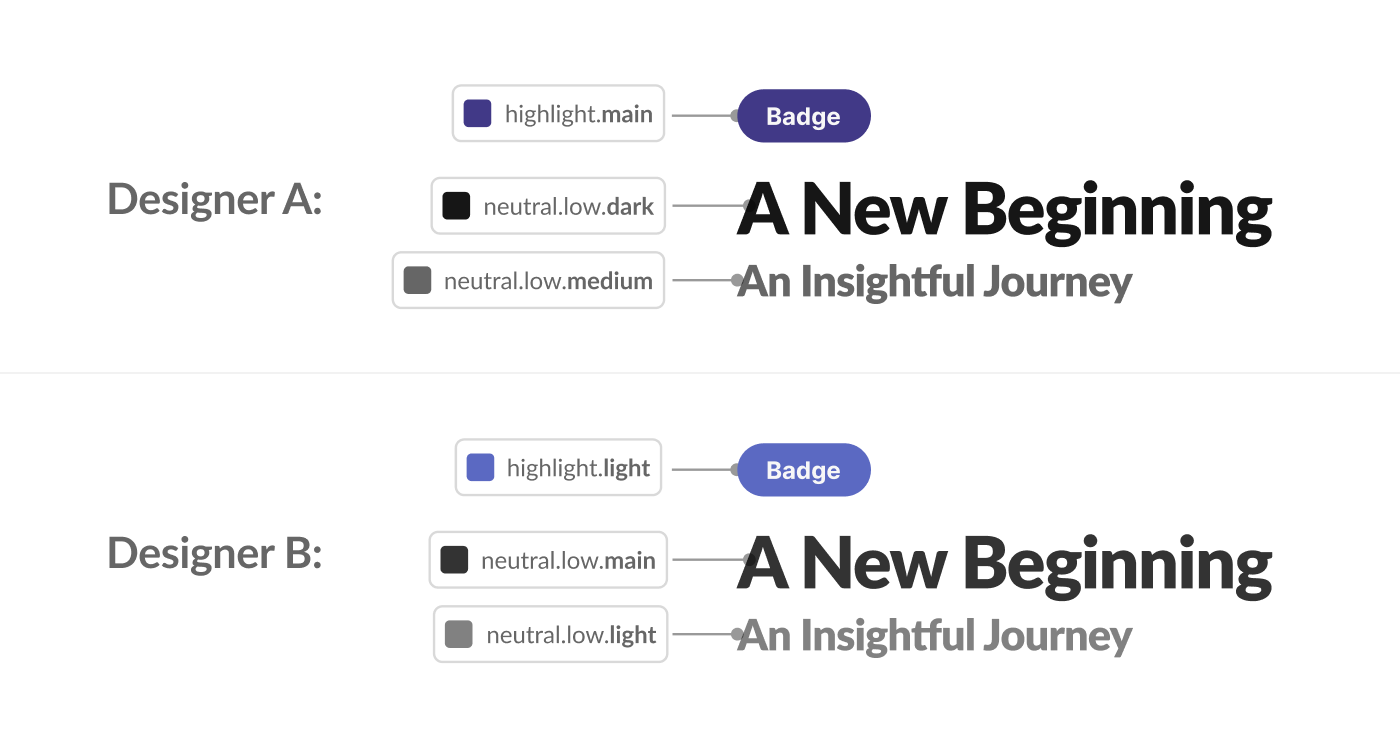
Task: Click the neutral.low.light token label text
Action: tap(571, 635)
